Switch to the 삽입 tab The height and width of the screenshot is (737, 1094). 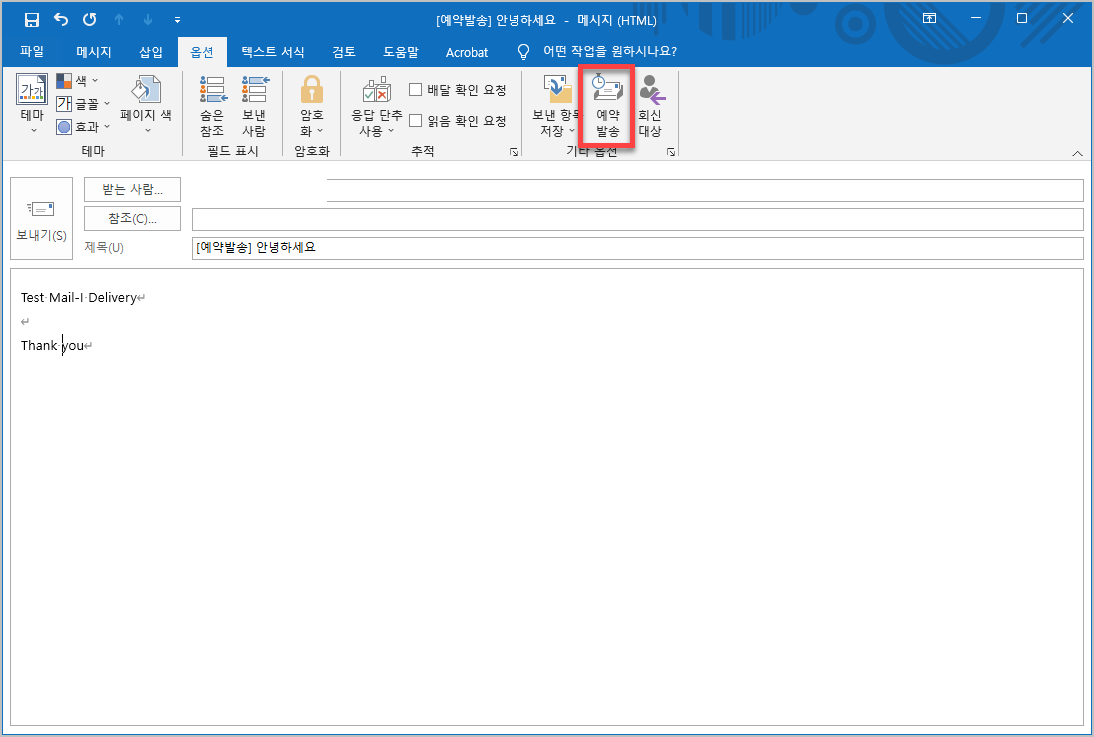coord(151,52)
